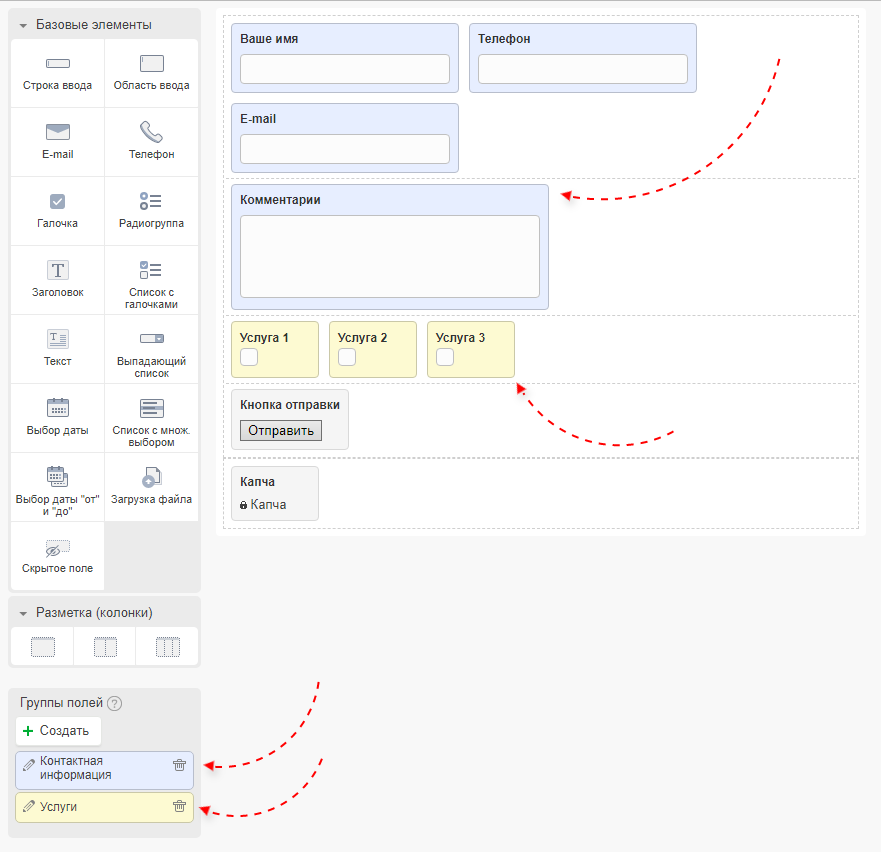Image resolution: width=881 pixels, height=852 pixels.
Task: Select the Заголовок element icon
Action: (x=57, y=270)
